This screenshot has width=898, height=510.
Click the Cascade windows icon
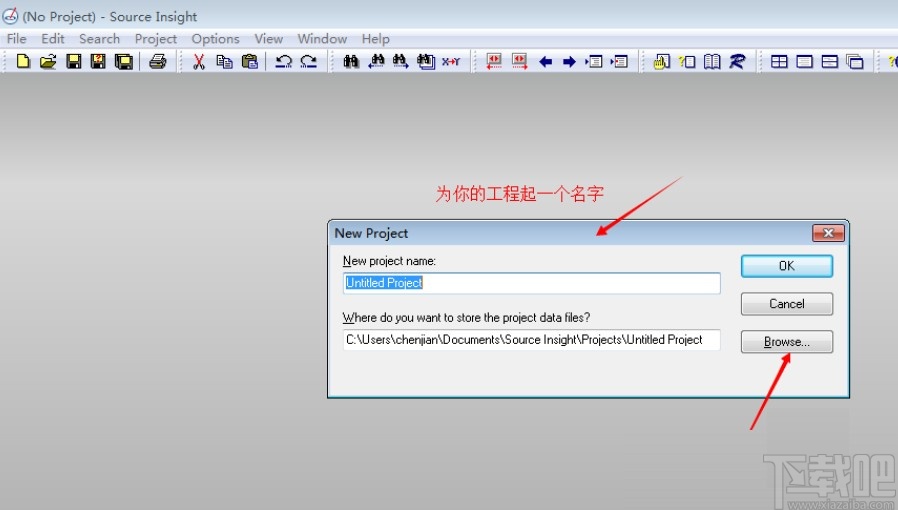[x=854, y=61]
